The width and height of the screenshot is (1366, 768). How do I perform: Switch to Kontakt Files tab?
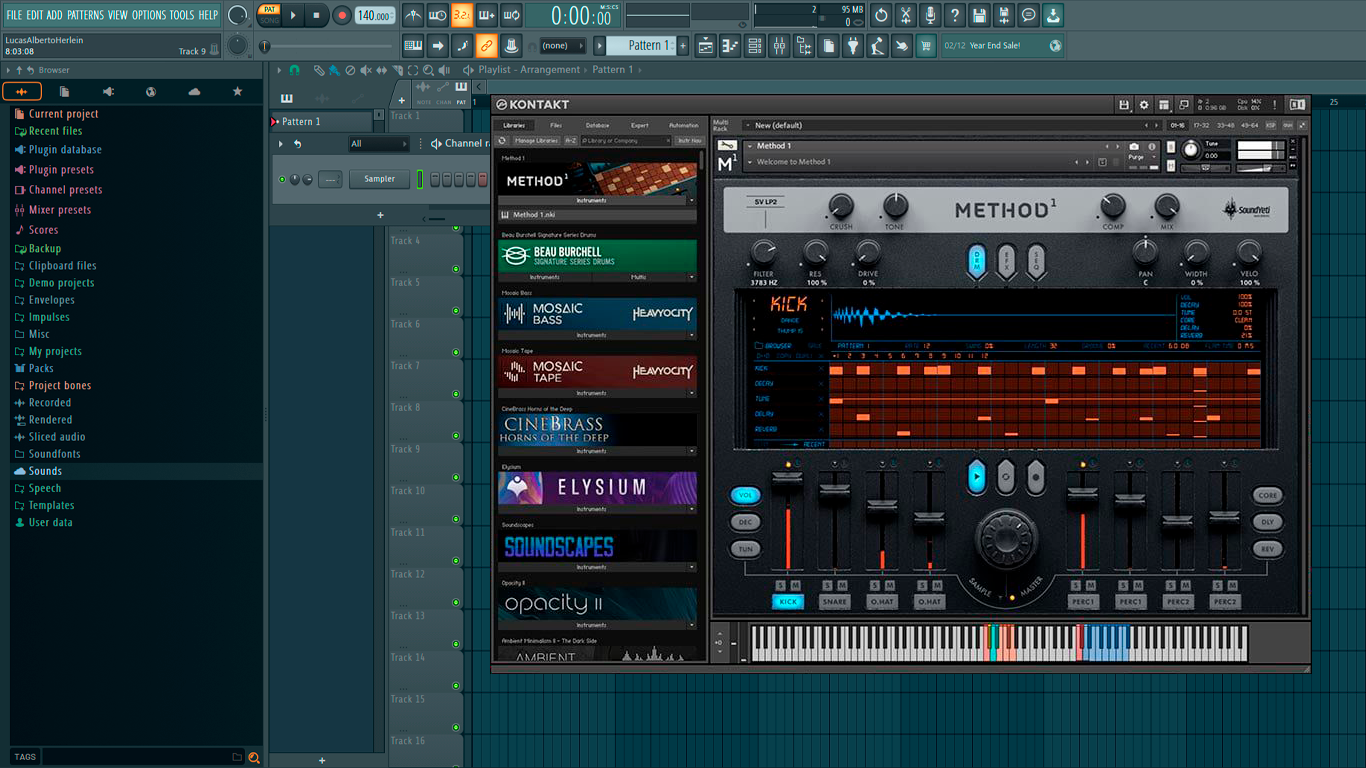point(556,125)
